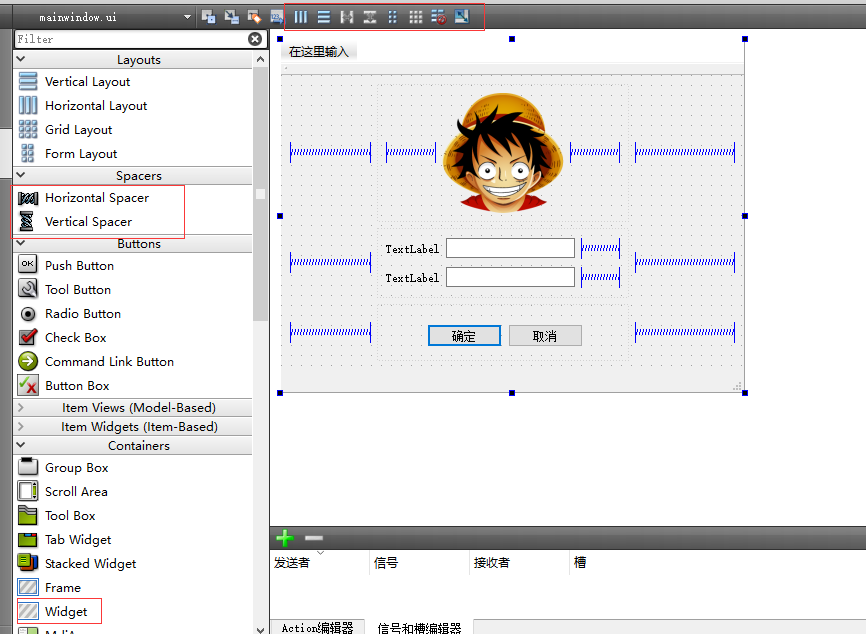Select Stacked Widget container
Screen dimensions: 866x634
(77, 563)
